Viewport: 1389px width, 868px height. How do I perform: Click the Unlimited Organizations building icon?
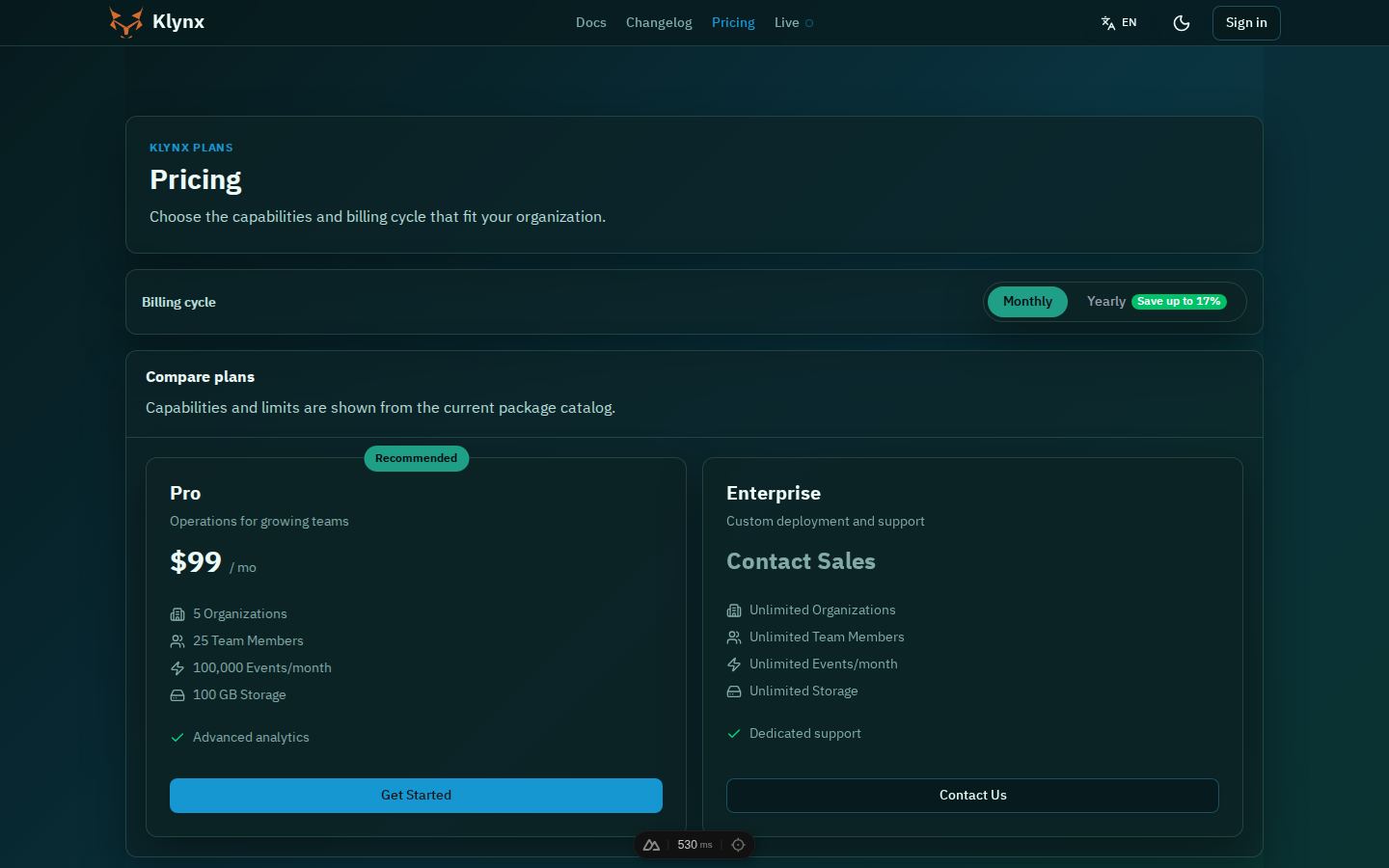pos(734,610)
